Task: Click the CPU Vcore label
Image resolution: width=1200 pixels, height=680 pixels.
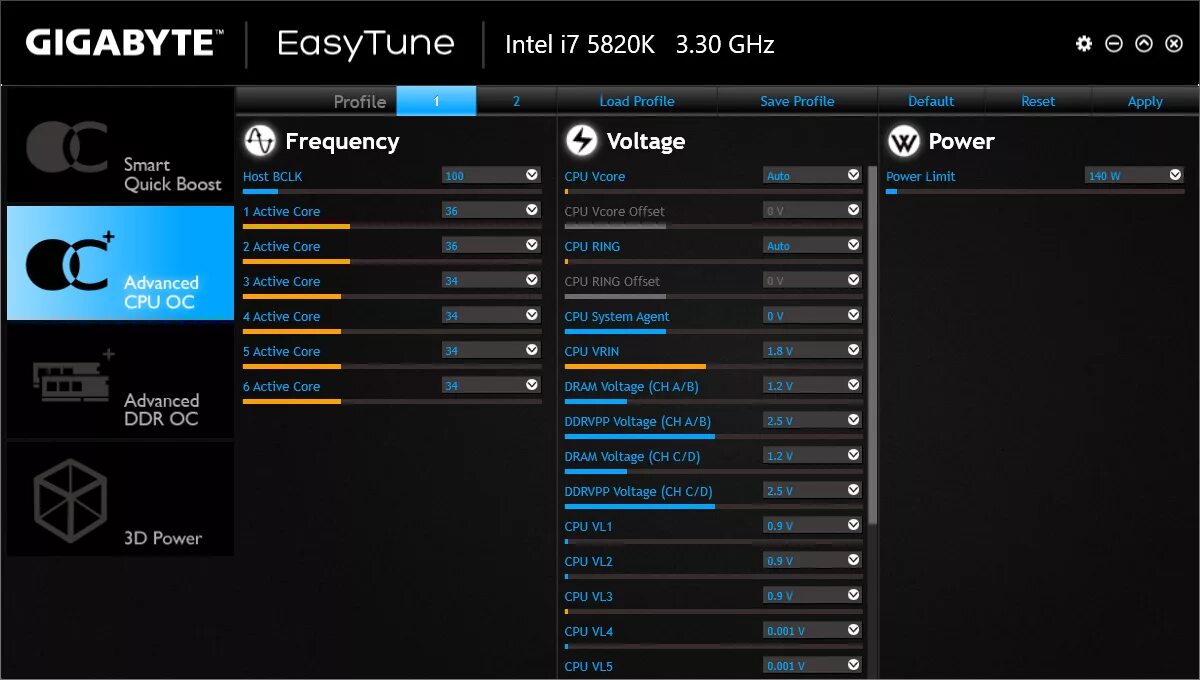Action: pyautogui.click(x=594, y=176)
